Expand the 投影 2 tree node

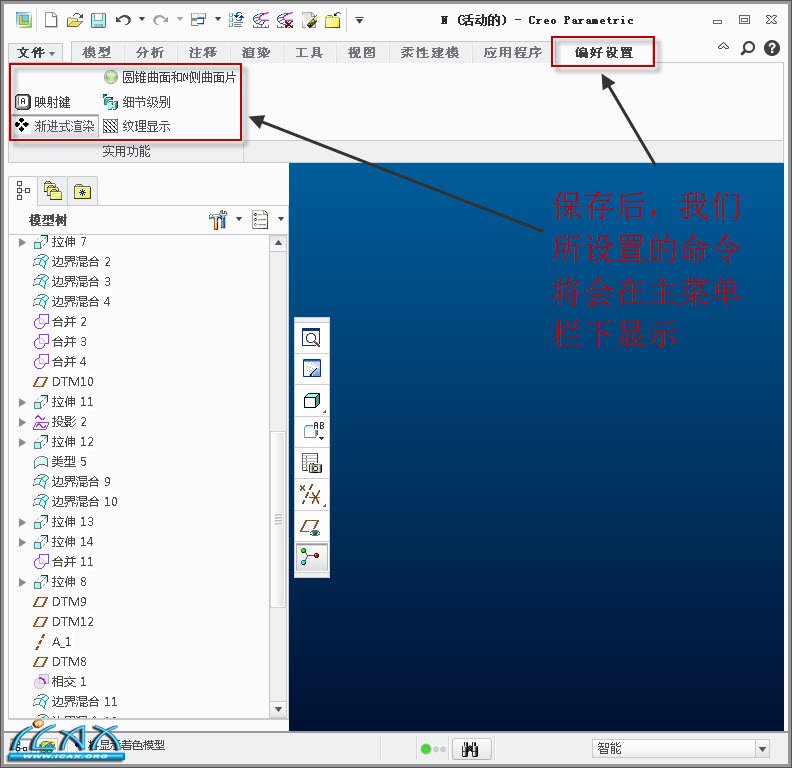22,422
